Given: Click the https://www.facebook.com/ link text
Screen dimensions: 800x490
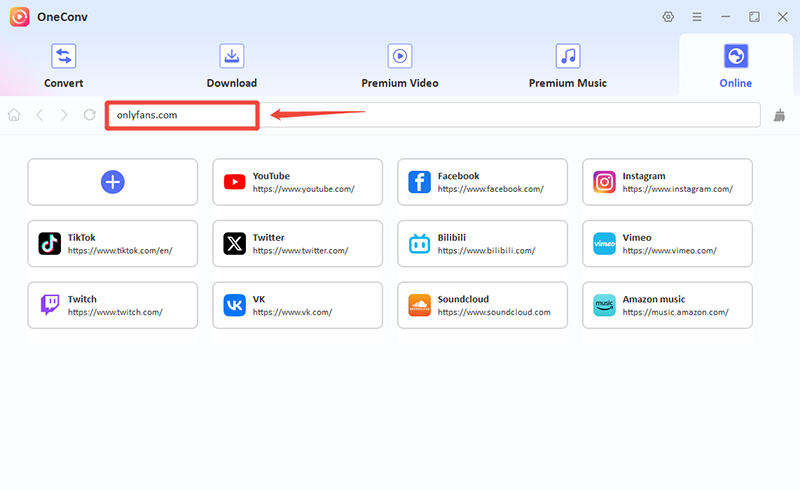Looking at the screenshot, I should [491, 189].
